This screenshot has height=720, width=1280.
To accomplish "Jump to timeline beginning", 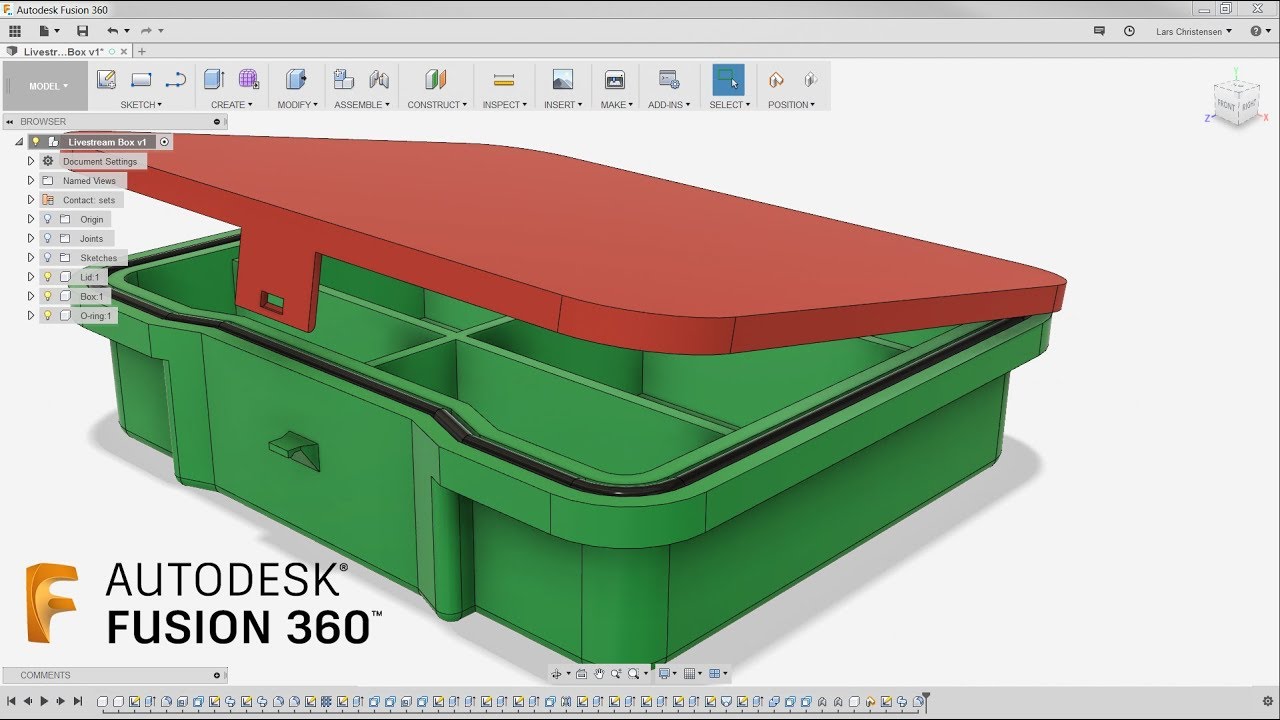I will 11,701.
